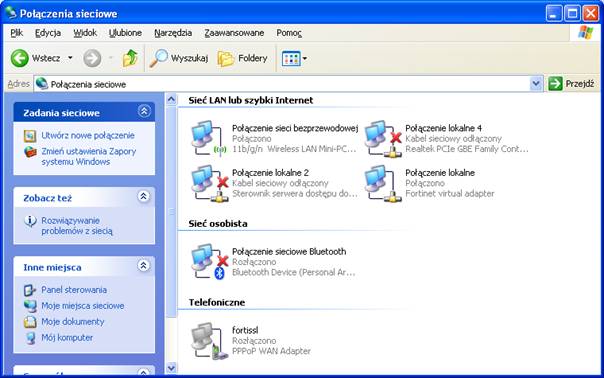The height and width of the screenshot is (378, 604).
Task: Click Utwórz nowe połączenie link
Action: 88,136
